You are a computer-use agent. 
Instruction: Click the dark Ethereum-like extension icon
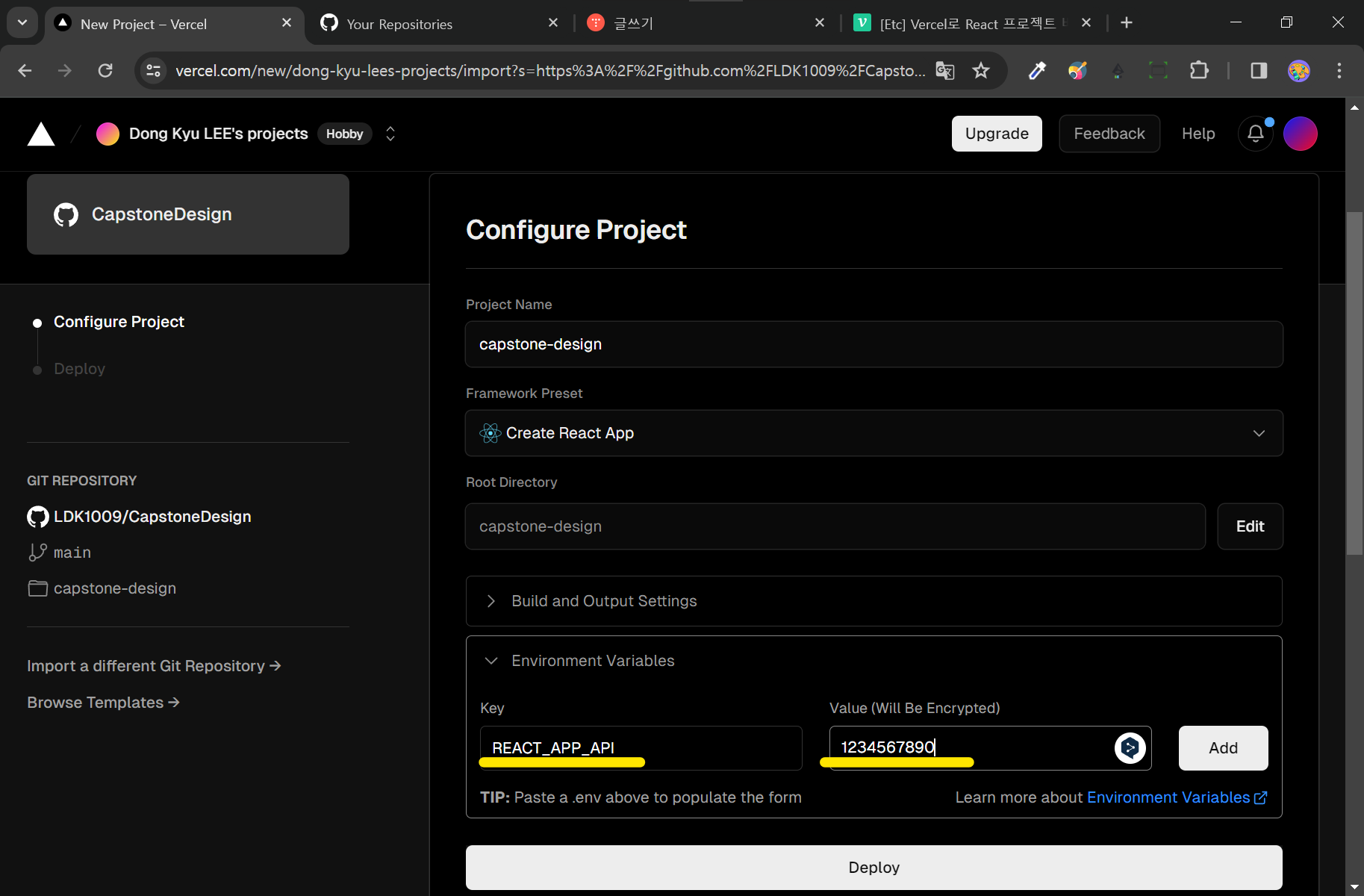1118,71
